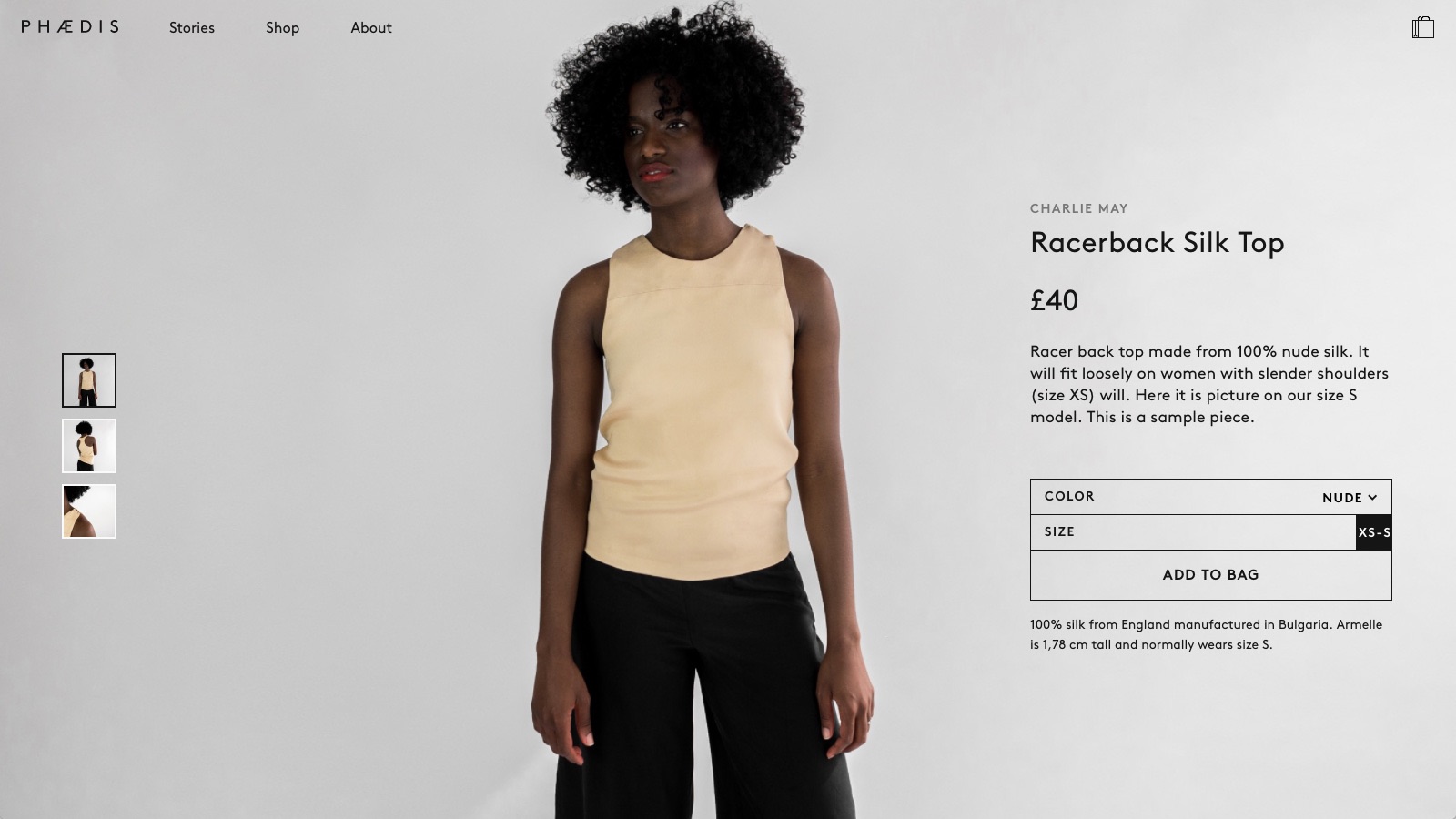This screenshot has width=1456, height=819.
Task: Open the CHARLIE MAY brand link
Action: (x=1079, y=208)
